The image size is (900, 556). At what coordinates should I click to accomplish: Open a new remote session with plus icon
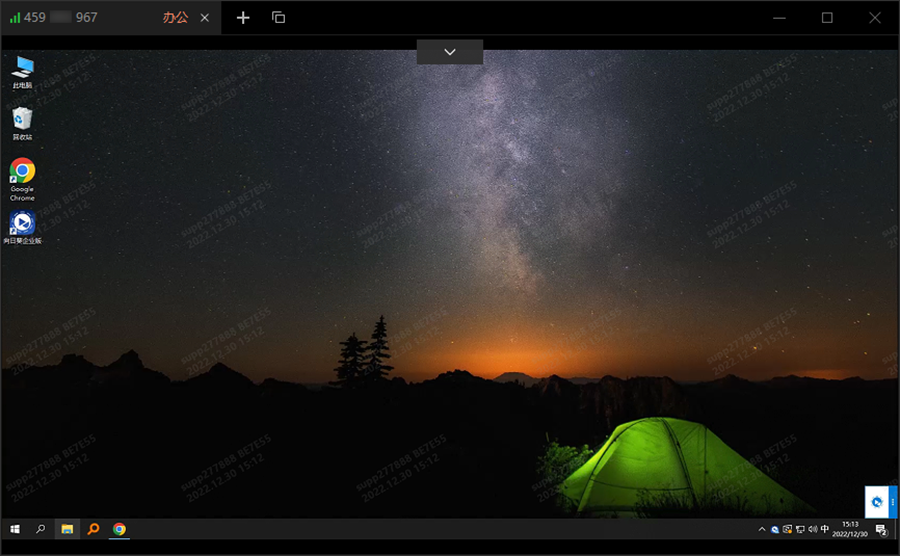pyautogui.click(x=243, y=18)
